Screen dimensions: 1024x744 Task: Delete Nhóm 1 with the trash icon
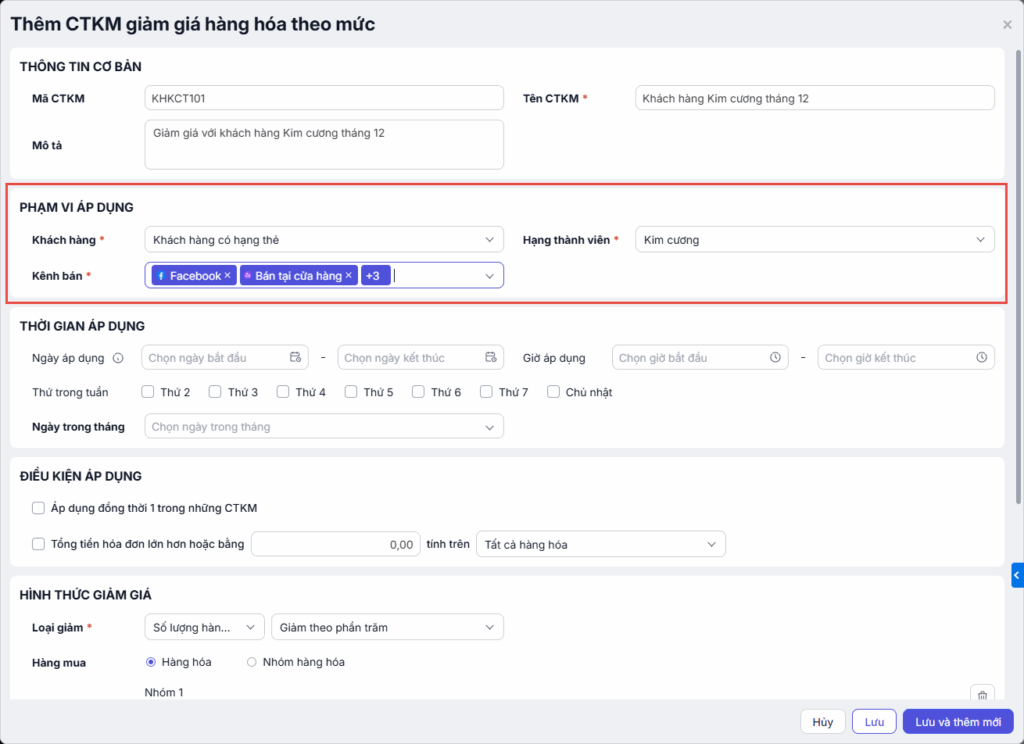[982, 695]
